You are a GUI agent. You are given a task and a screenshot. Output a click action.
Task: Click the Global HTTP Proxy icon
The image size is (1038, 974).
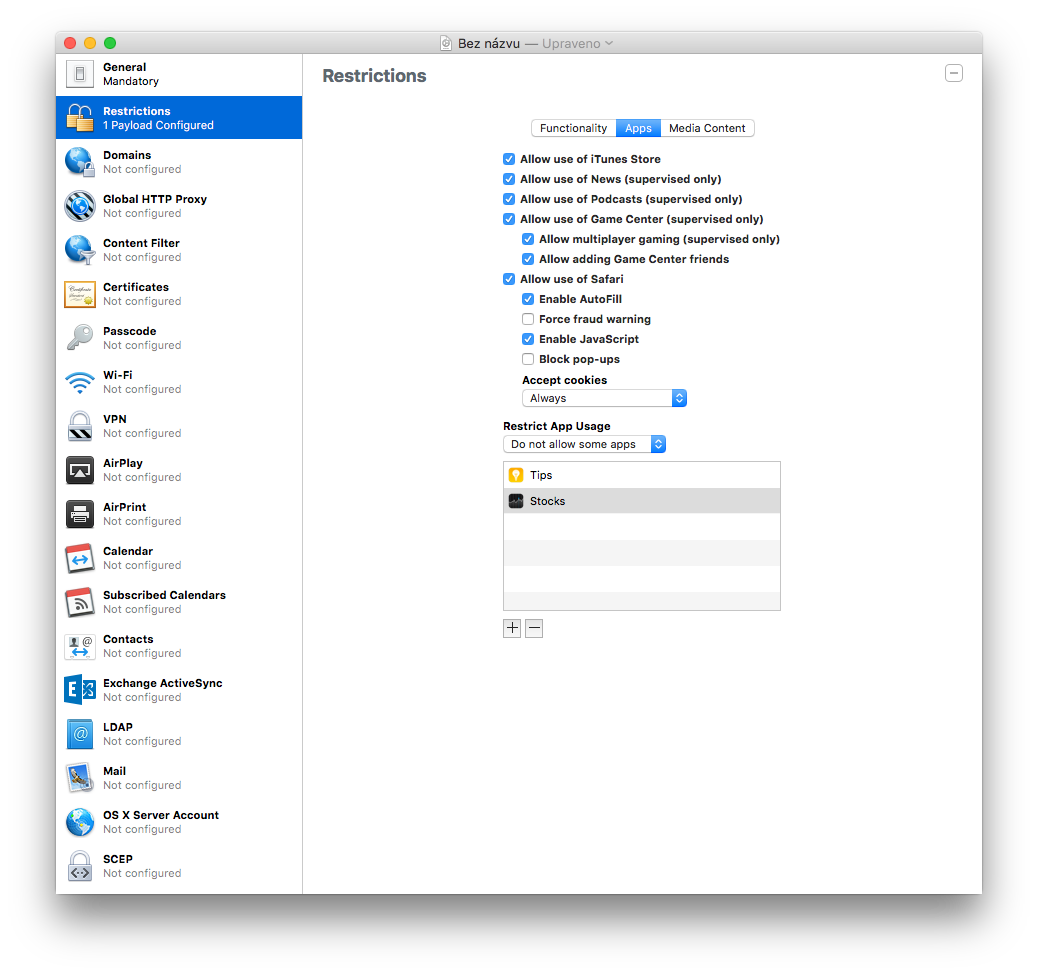tap(79, 205)
